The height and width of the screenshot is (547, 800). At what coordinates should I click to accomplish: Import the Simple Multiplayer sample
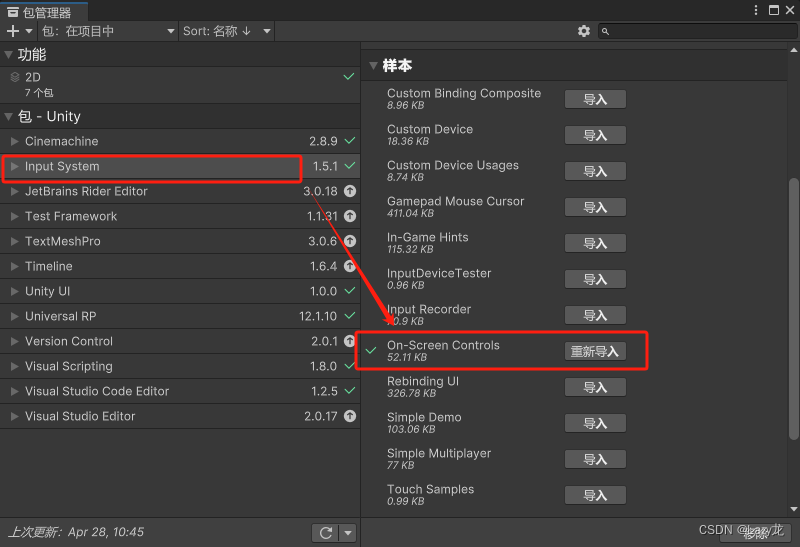tap(595, 459)
